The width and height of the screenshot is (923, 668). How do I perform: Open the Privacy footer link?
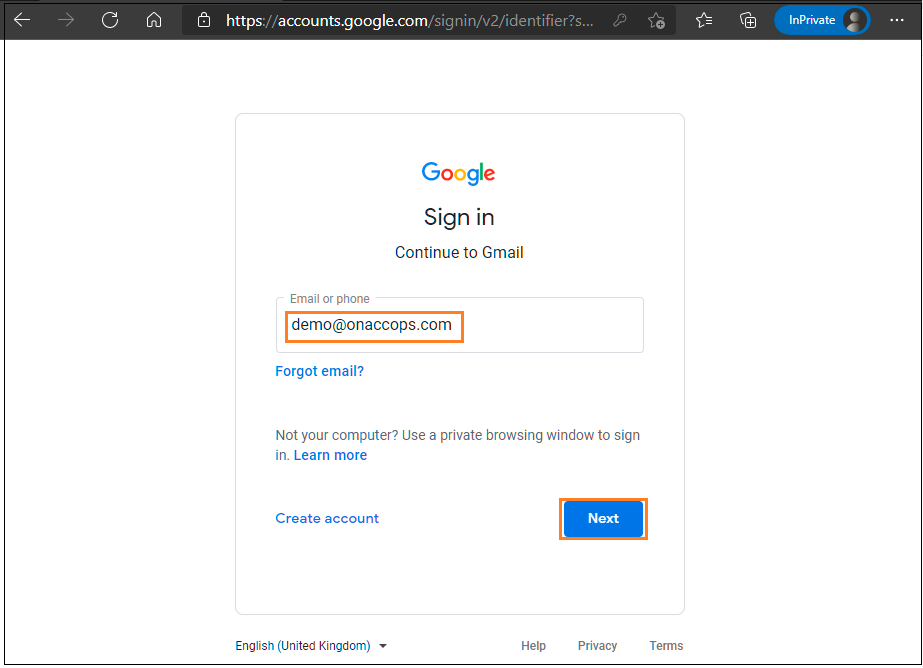tap(597, 646)
